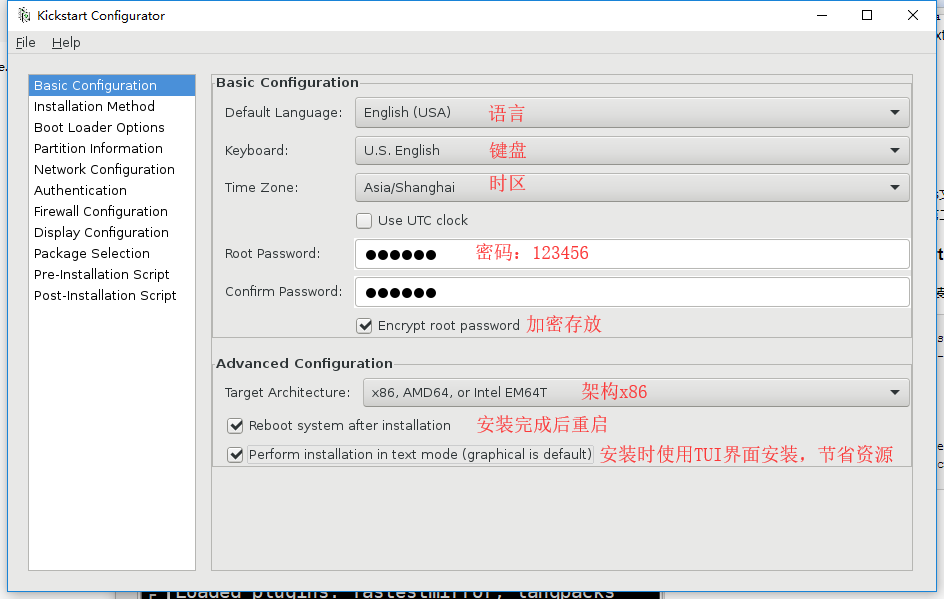This screenshot has width=944, height=599.
Task: Uncheck Reboot system after installation
Action: [235, 426]
